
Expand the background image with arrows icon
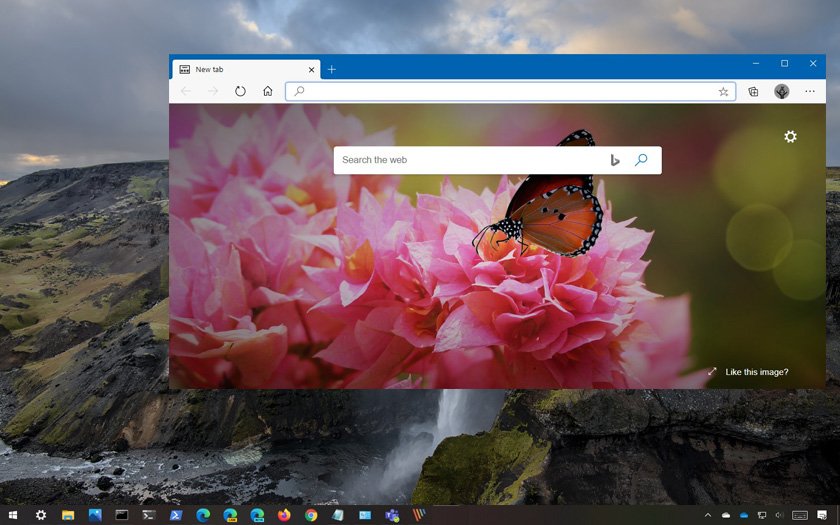tap(712, 372)
